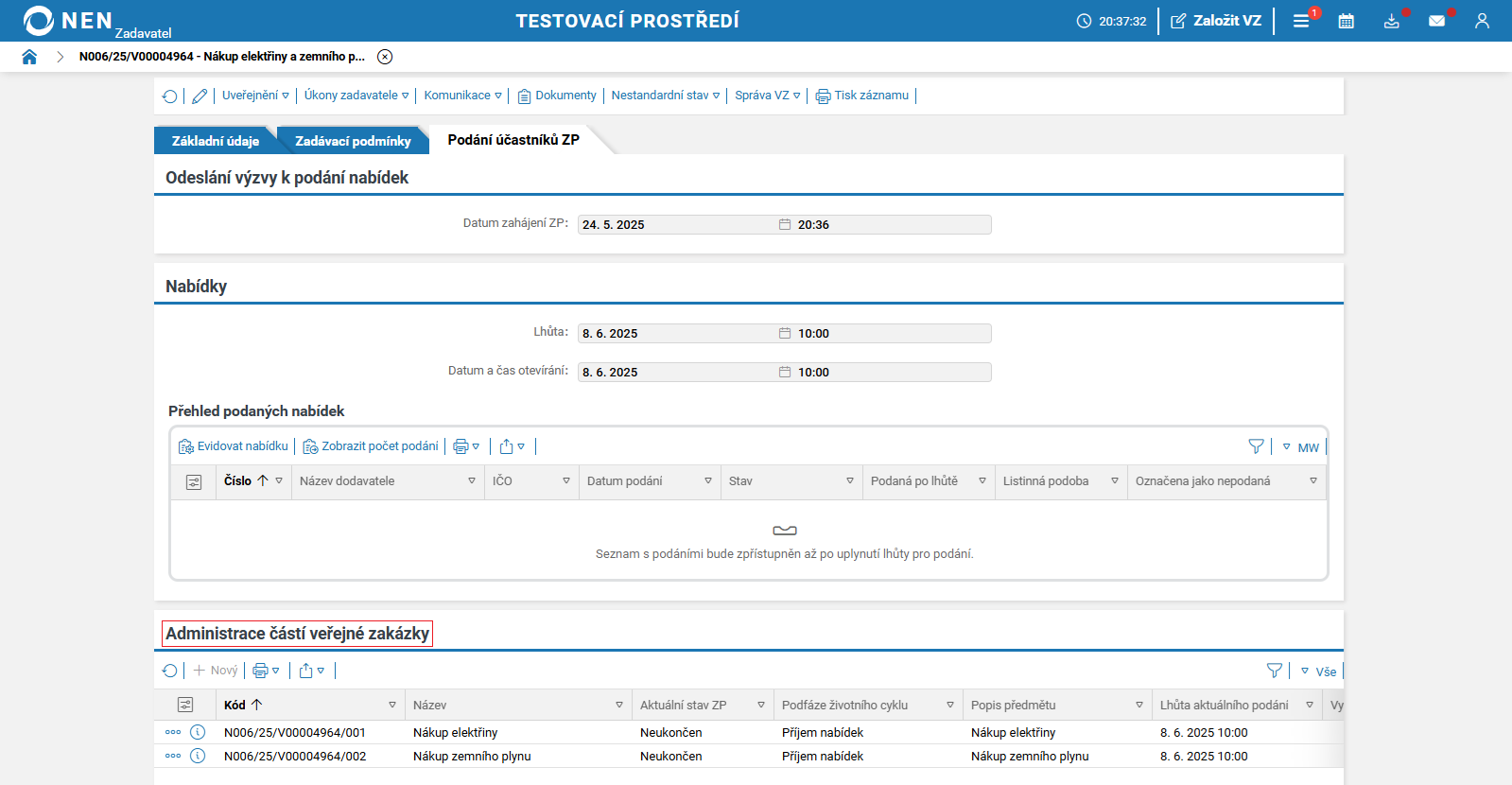Expand the Uveřejnění dropdown menu

tap(255, 96)
